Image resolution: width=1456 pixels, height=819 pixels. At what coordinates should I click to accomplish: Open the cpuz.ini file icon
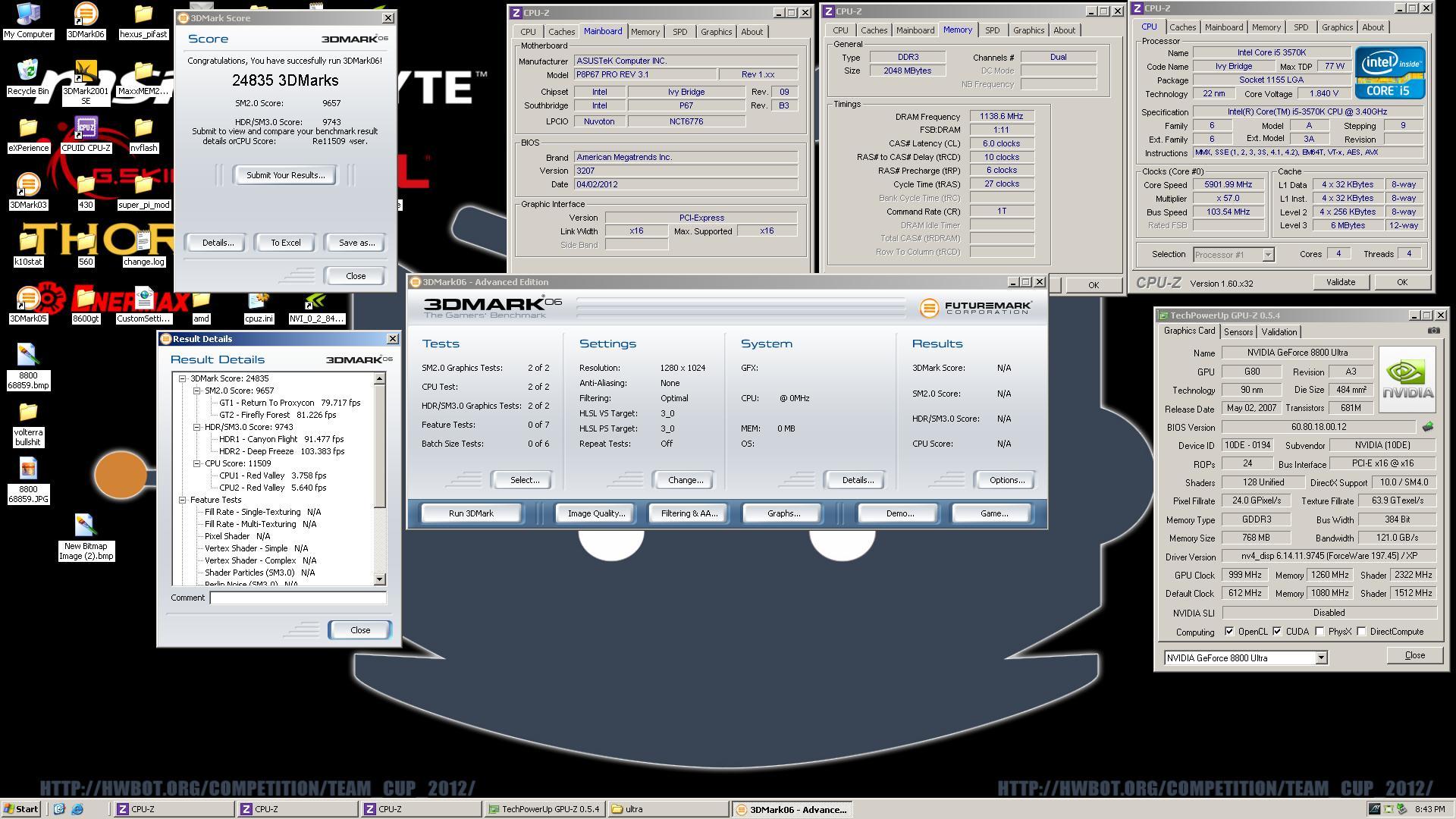[259, 304]
